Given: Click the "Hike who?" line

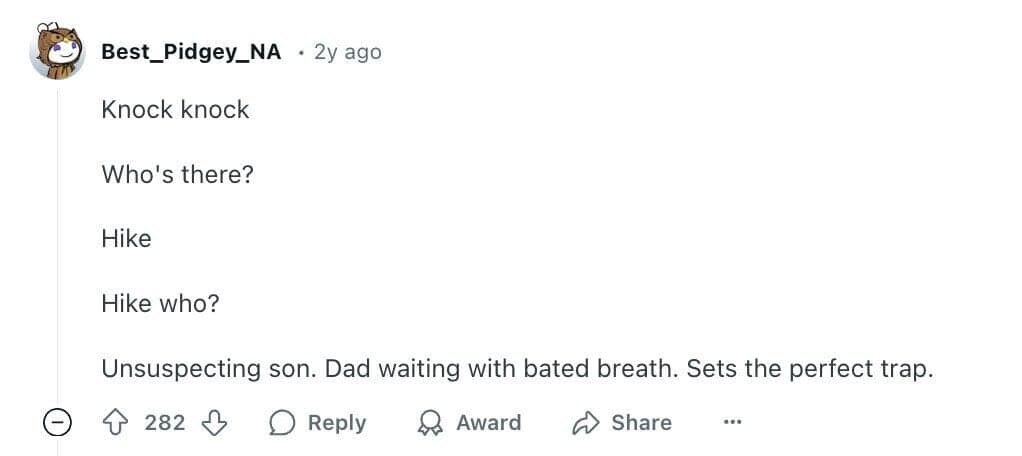Looking at the screenshot, I should (160, 303).
